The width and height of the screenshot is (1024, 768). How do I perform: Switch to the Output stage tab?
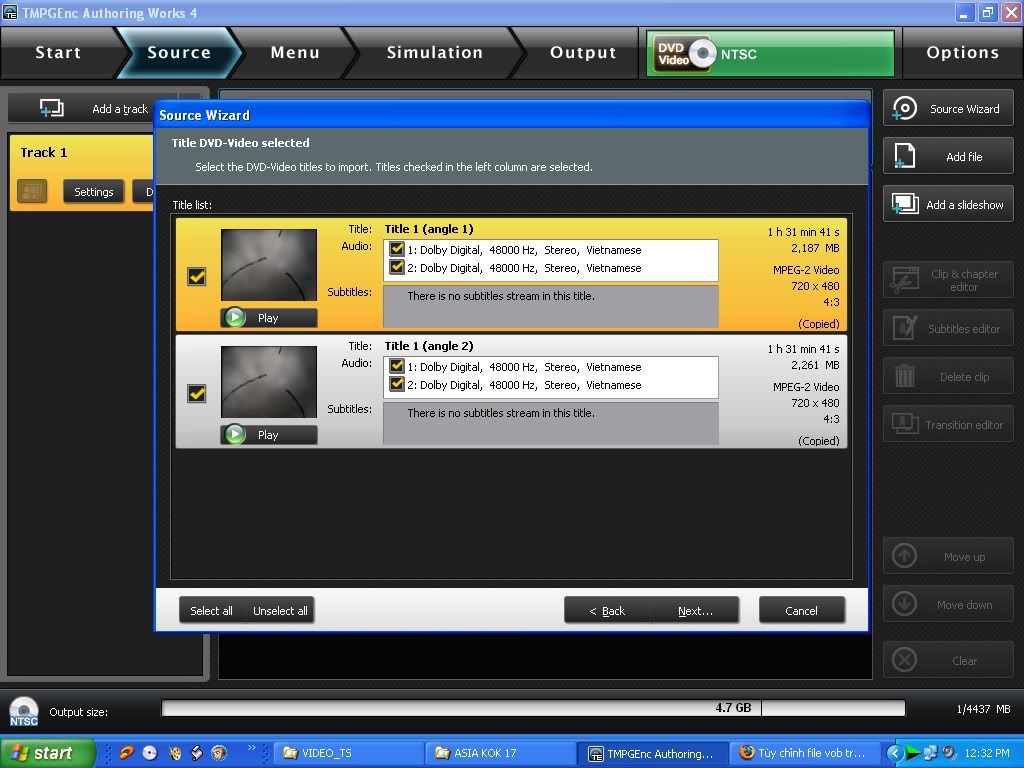[x=583, y=53]
